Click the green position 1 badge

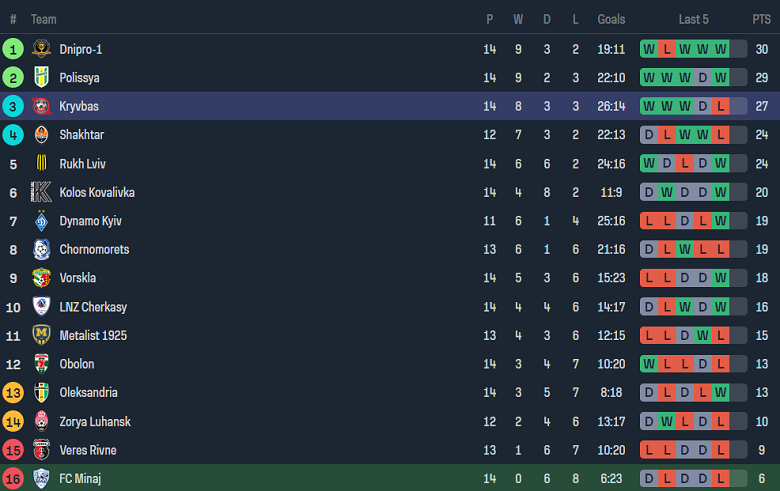click(13, 49)
